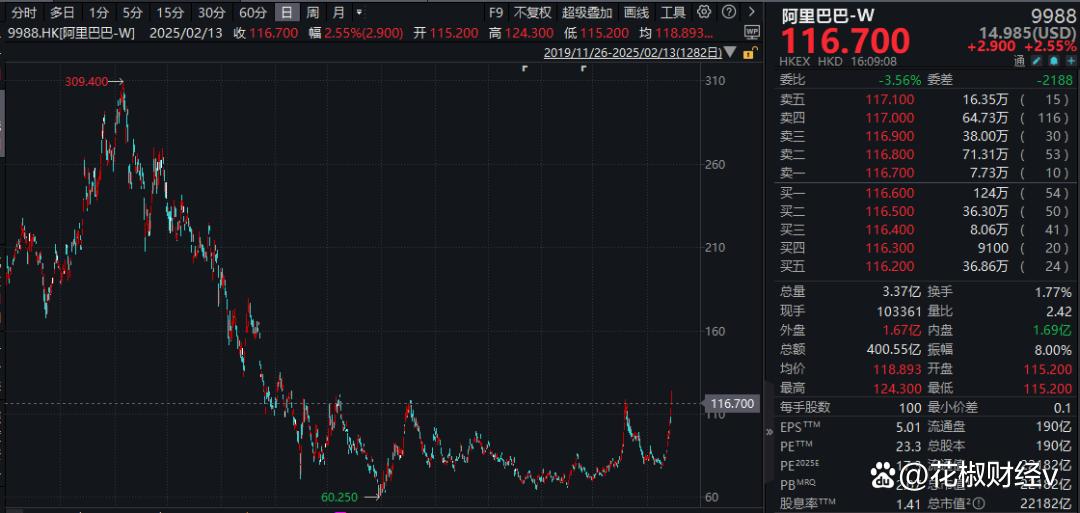
Task: Click info icon next to 总市值
Action: [x=979, y=504]
